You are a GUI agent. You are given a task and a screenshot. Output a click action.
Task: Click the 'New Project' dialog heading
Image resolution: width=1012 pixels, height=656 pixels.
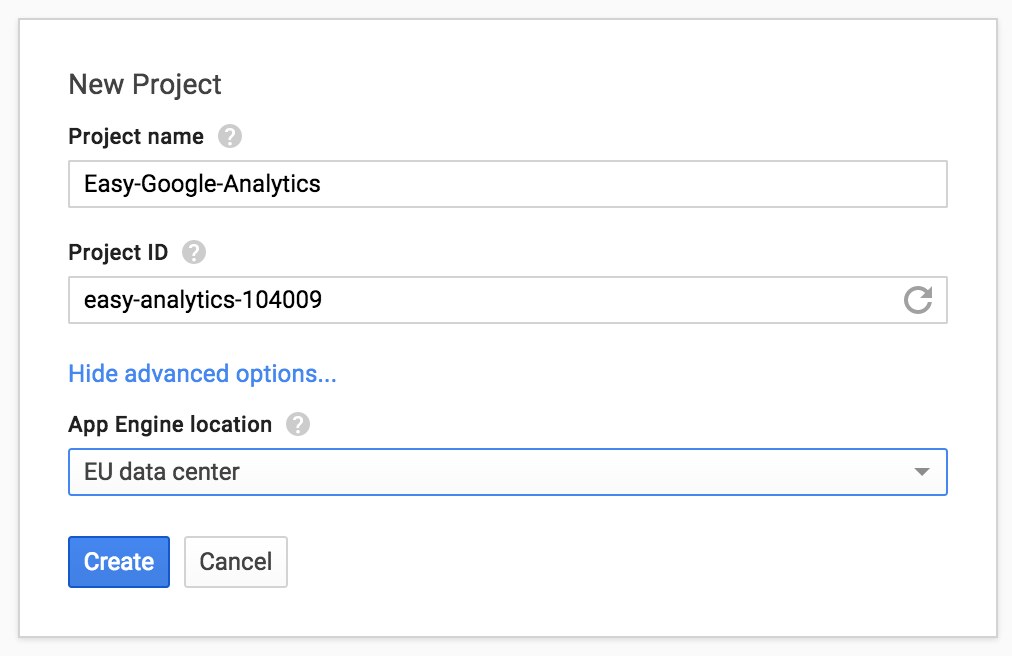pos(145,85)
